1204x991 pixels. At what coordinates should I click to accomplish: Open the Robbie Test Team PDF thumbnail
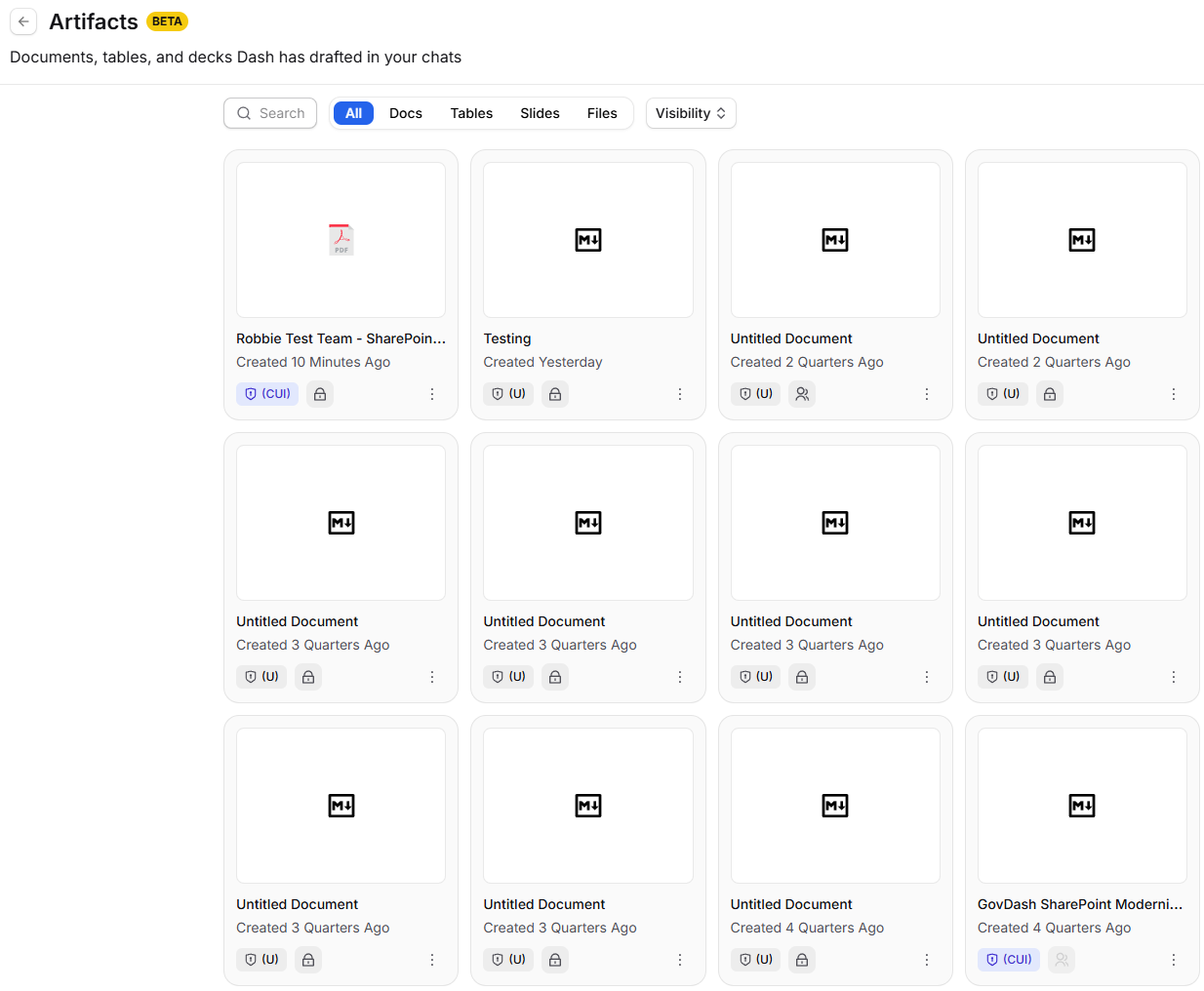click(x=341, y=240)
